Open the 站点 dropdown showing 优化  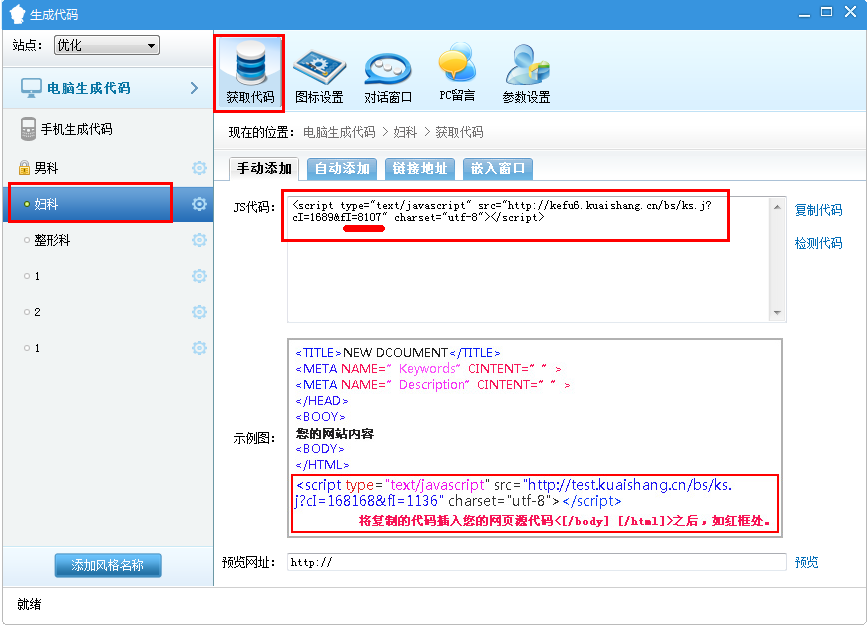pos(106,45)
